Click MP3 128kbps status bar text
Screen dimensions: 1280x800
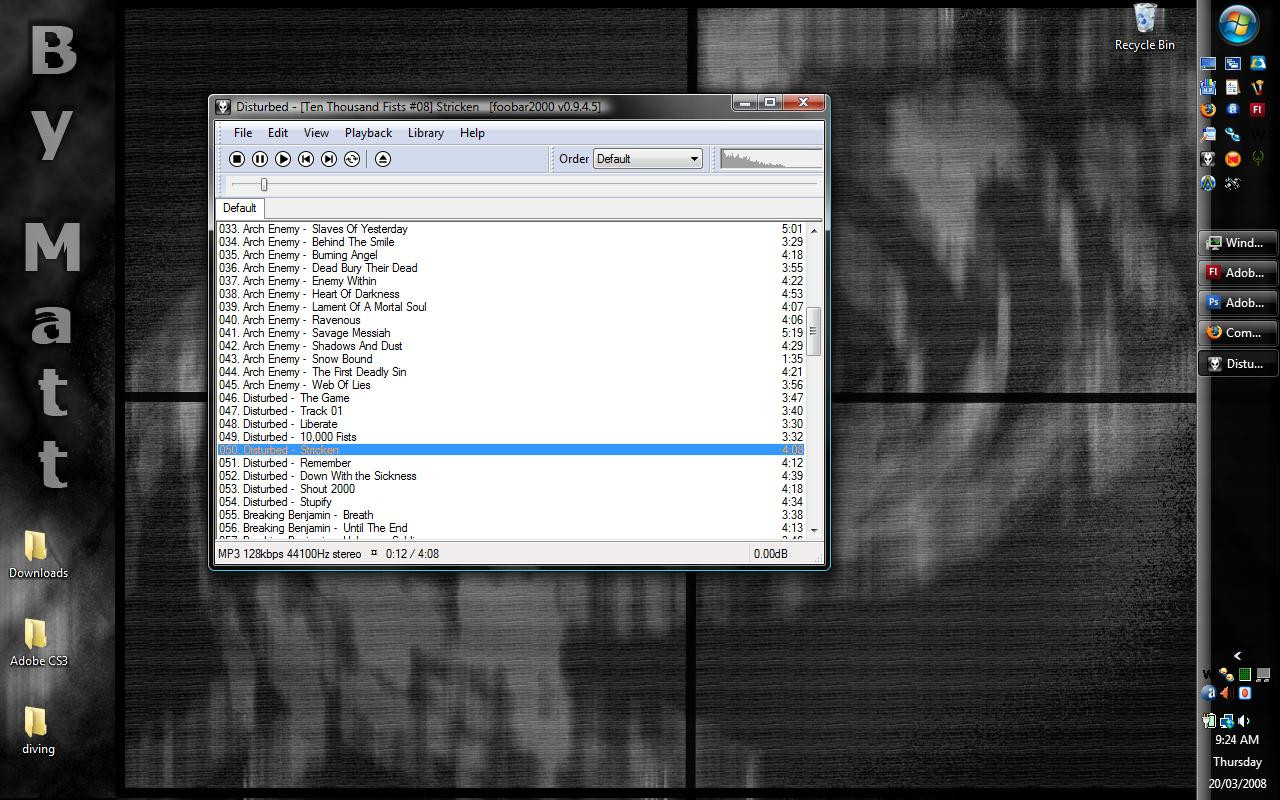coord(290,554)
